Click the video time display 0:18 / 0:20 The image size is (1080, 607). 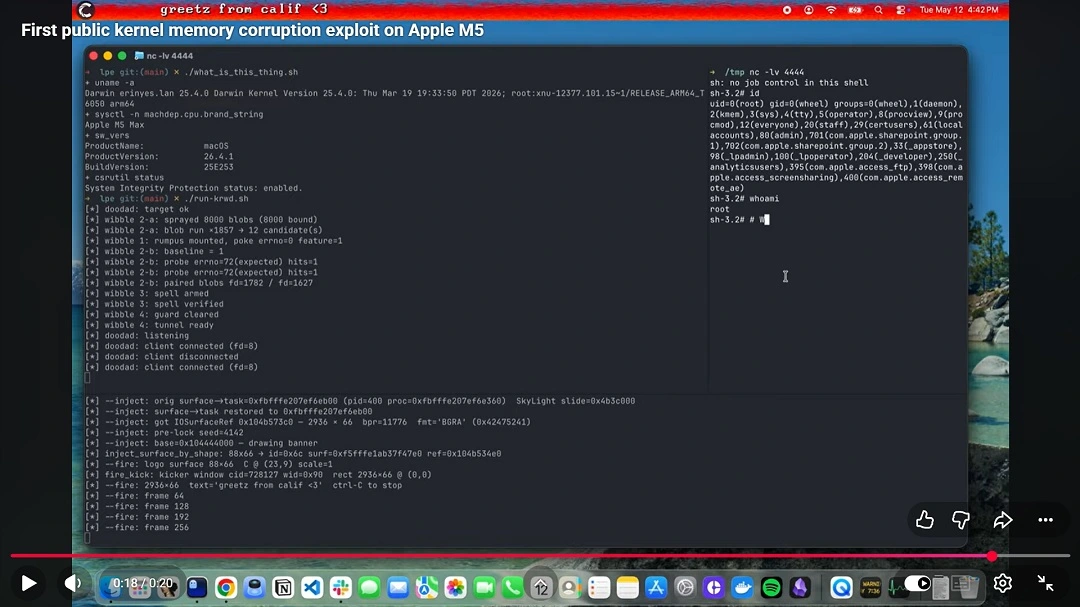[143, 583]
